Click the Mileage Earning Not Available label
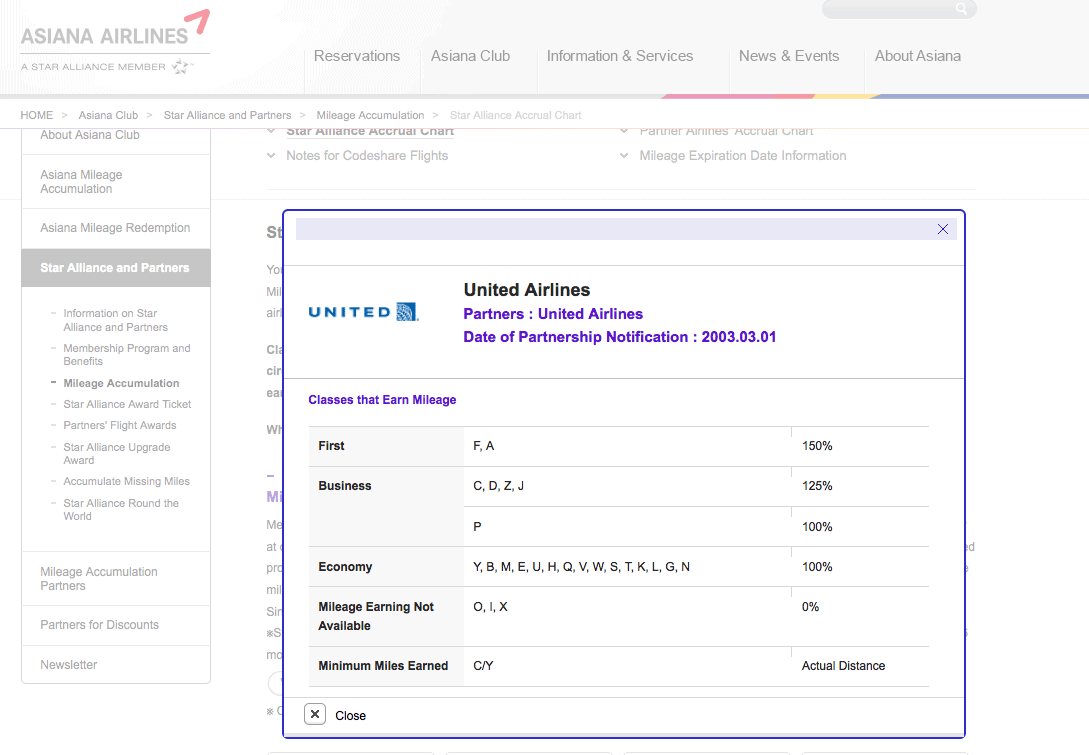1089x755 pixels. click(x=376, y=616)
